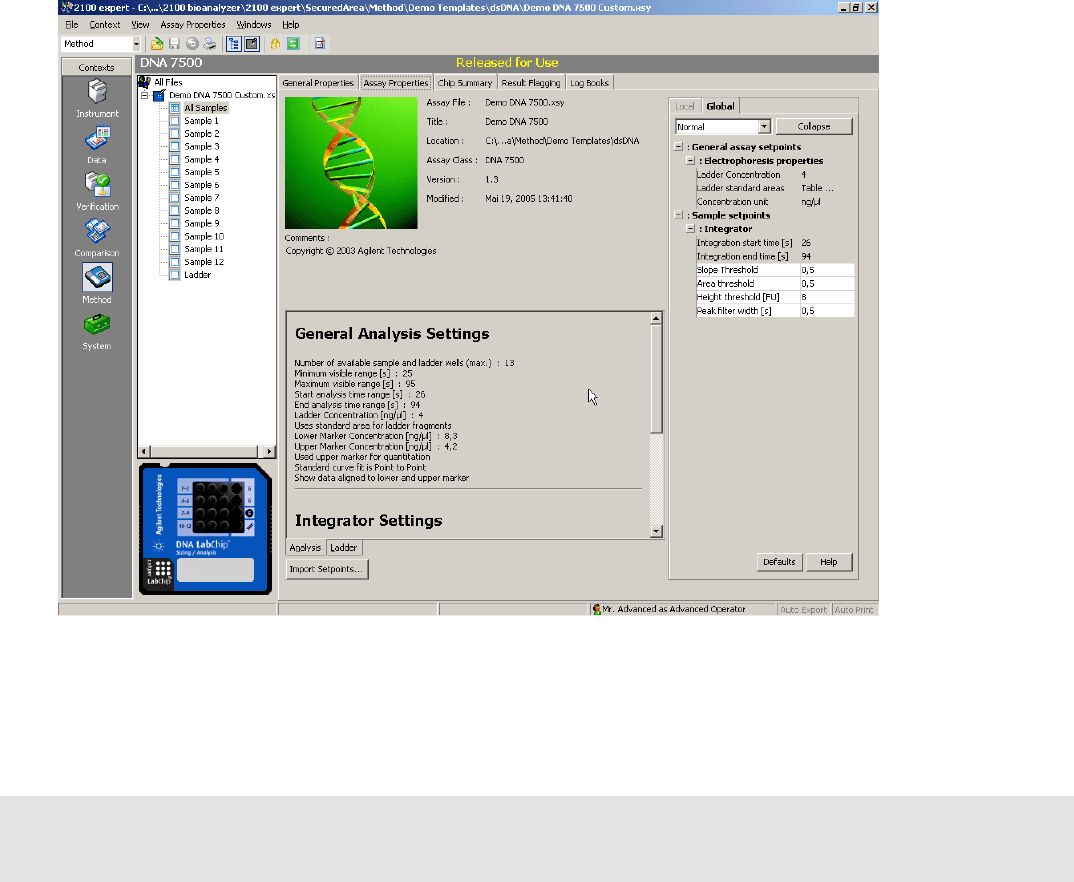Screen dimensions: 1074x882
Task: Click the All Files tree icon
Action: point(144,82)
